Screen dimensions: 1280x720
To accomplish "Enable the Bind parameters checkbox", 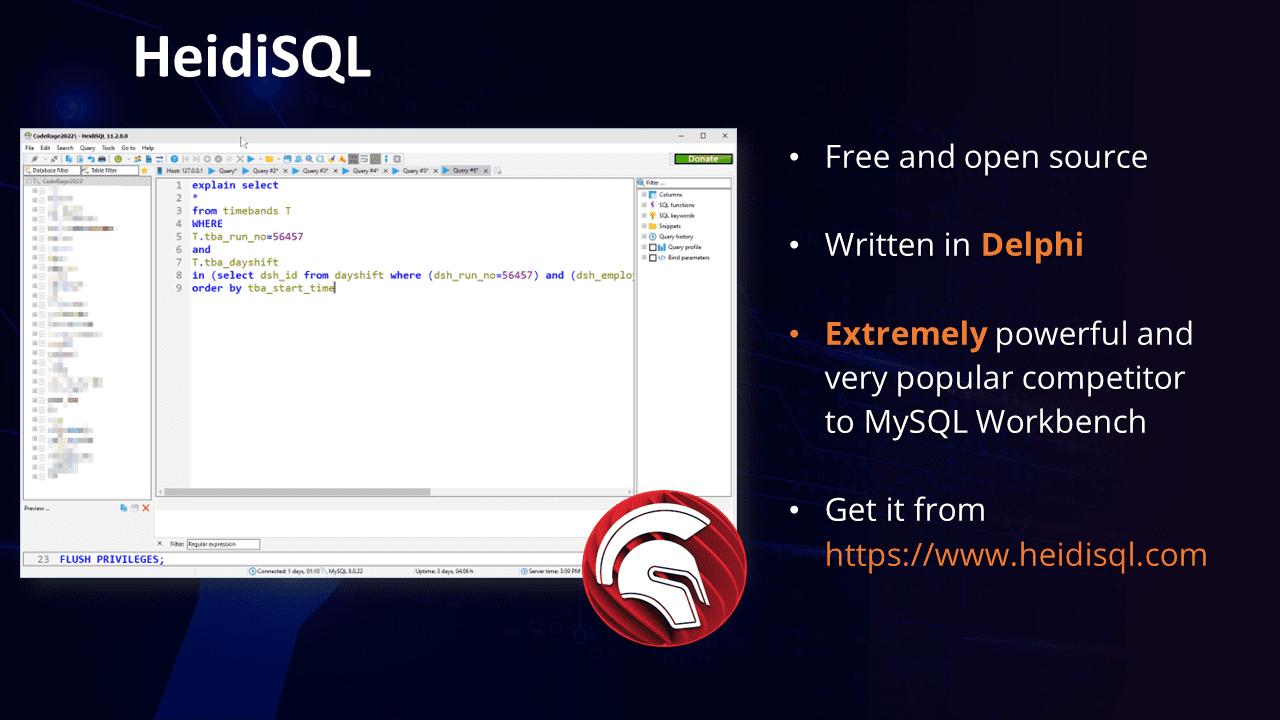I will pos(653,258).
